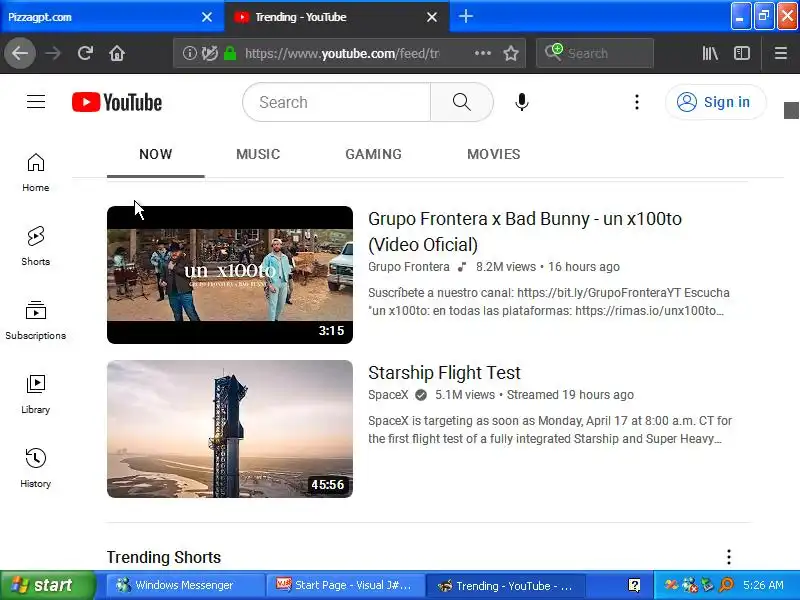The width and height of the screenshot is (800, 600).
Task: Click the browser forward arrow
Action: click(x=53, y=53)
